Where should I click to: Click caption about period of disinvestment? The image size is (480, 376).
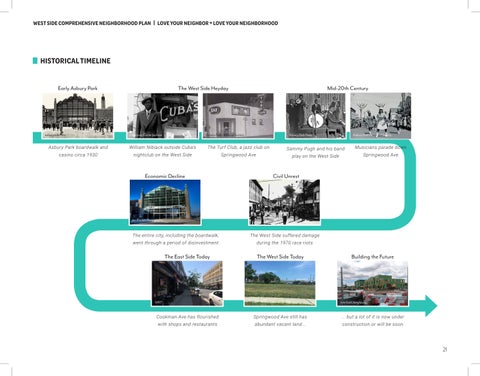[176, 239]
